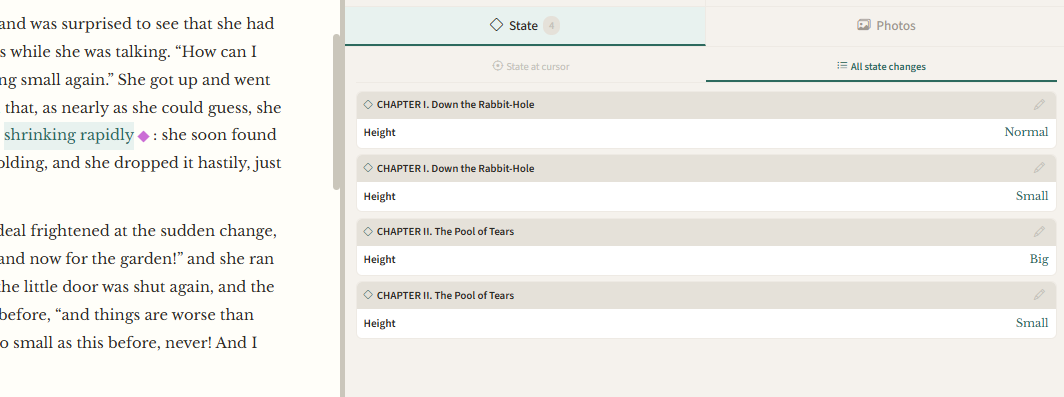This screenshot has height=397, width=1064.
Task: Click the Small value under Chapter II
Action: tap(1031, 323)
